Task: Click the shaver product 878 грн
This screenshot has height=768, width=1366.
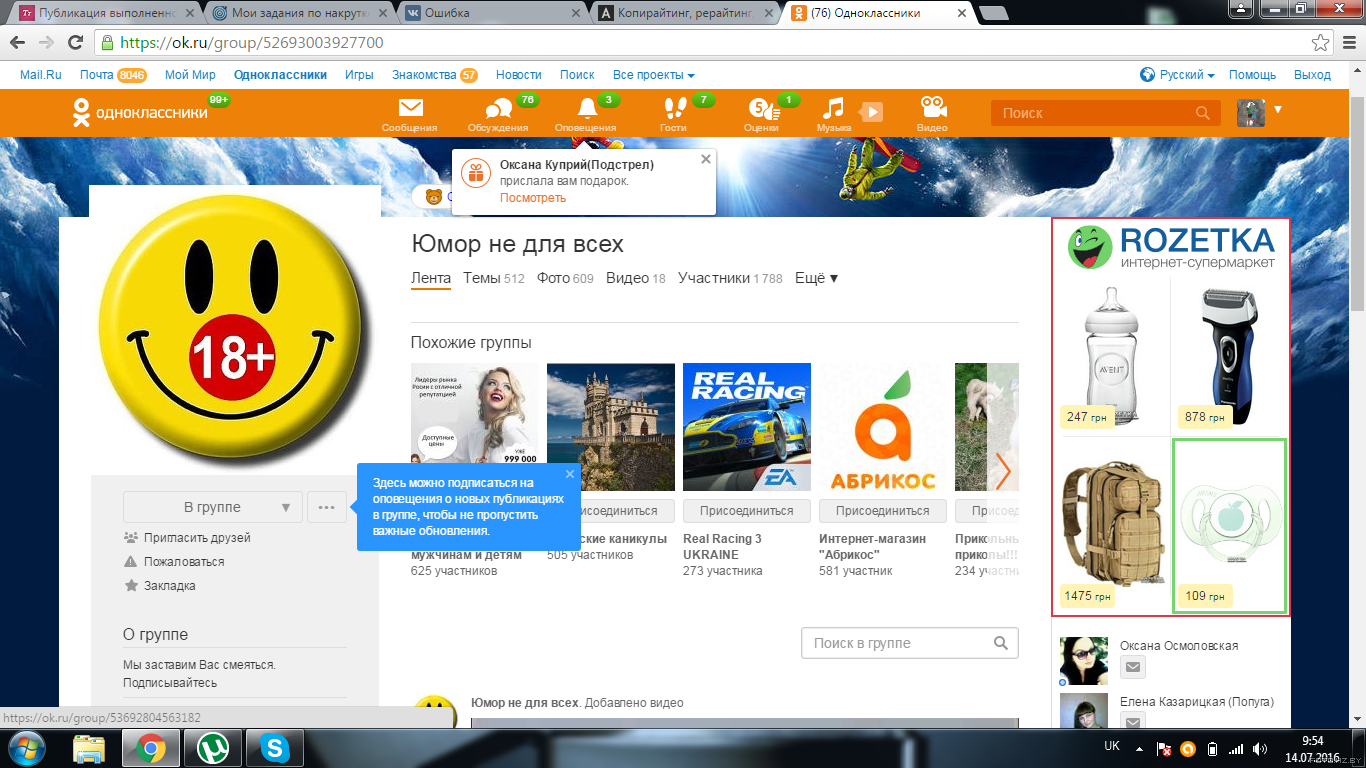Action: 1229,357
